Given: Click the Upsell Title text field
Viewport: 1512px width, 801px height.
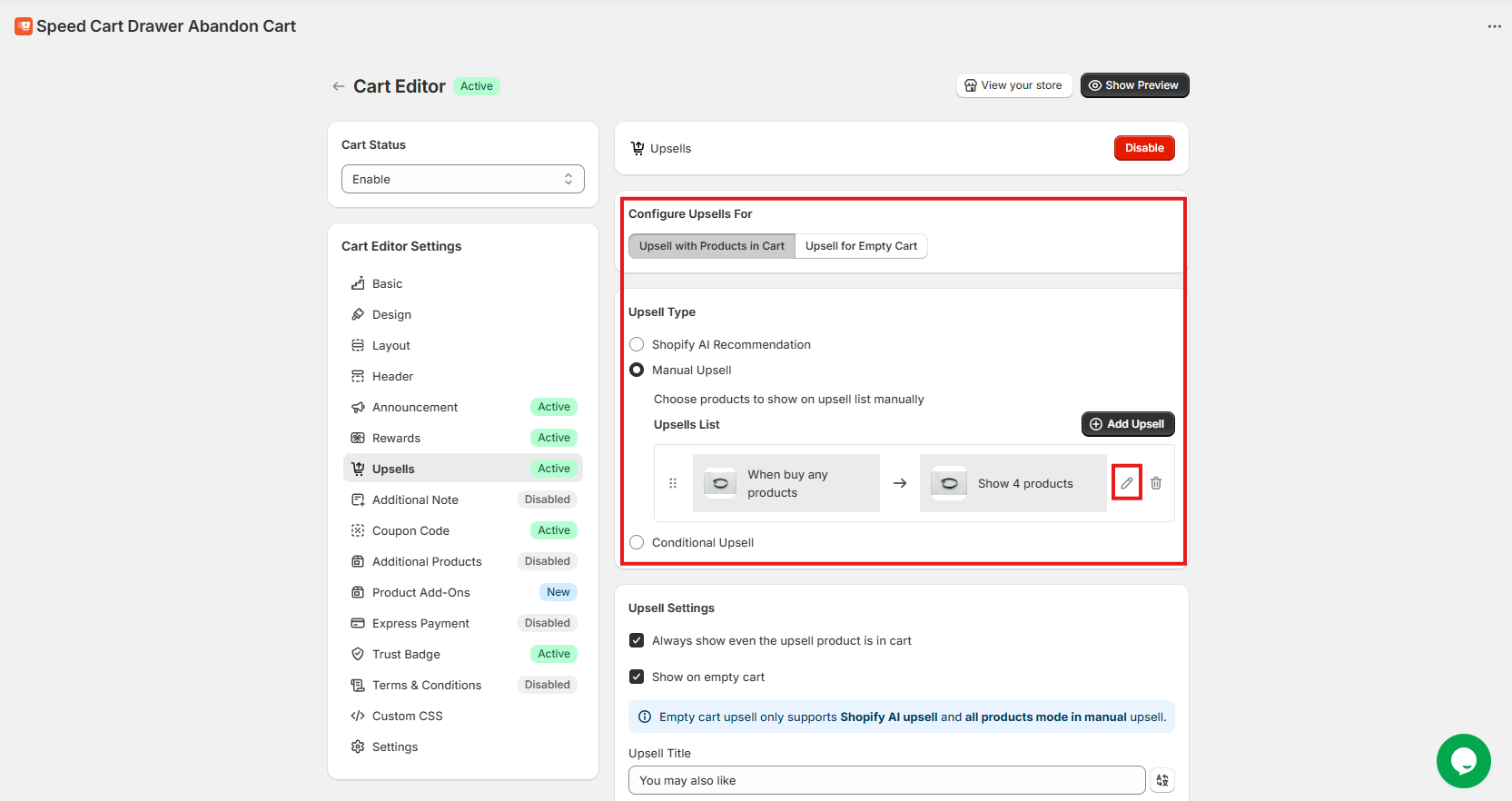Looking at the screenshot, I should tap(886, 780).
